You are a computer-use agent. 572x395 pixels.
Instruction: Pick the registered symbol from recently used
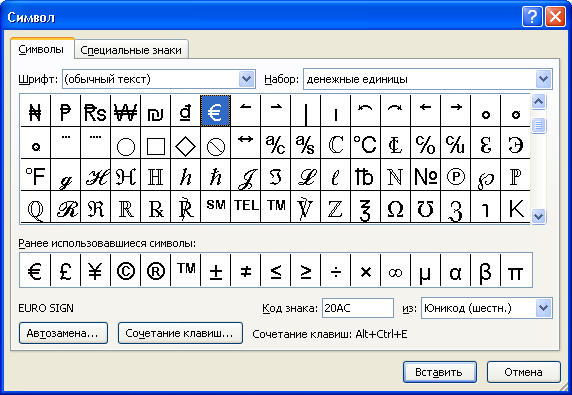coord(155,270)
